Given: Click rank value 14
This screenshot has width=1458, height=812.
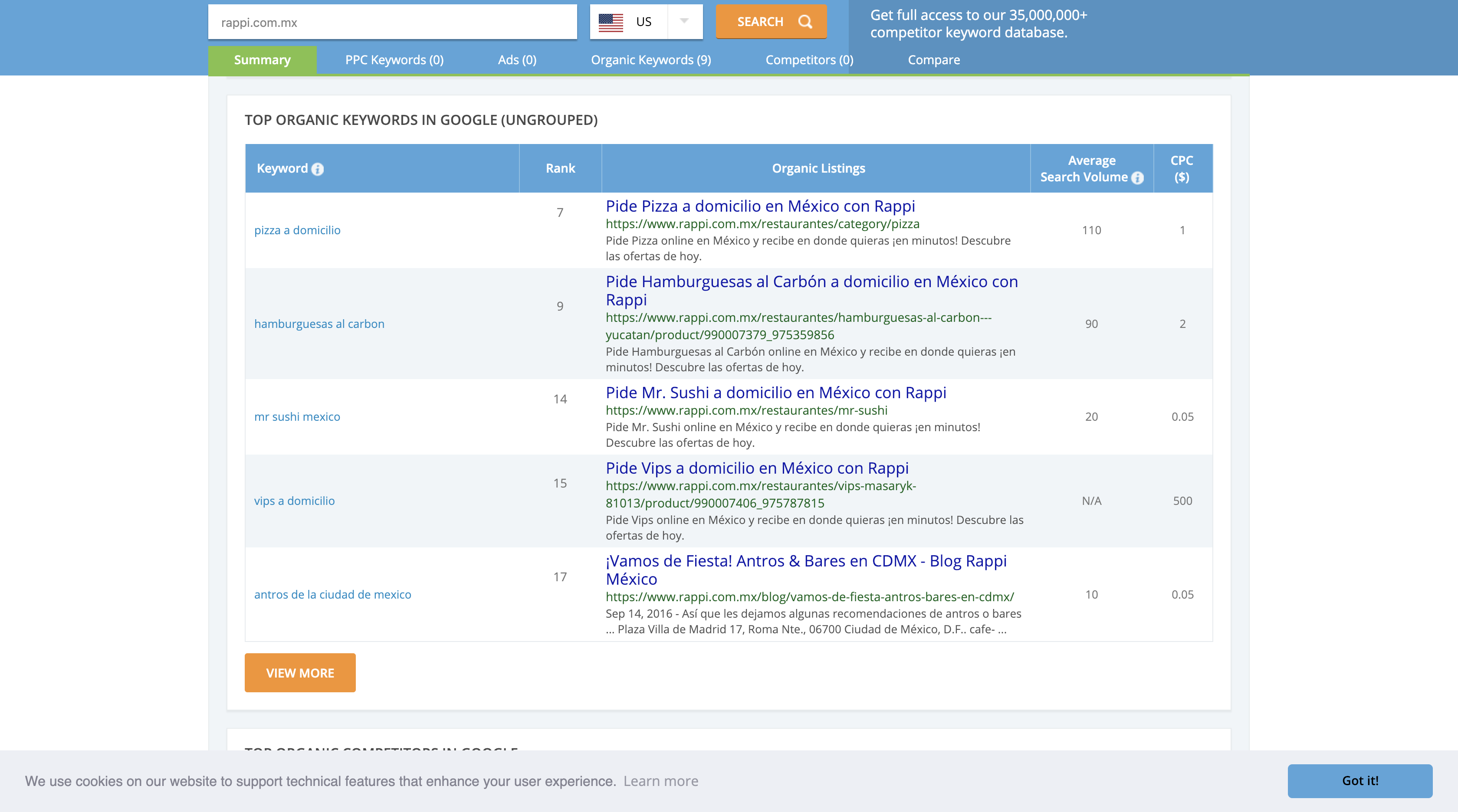Looking at the screenshot, I should [x=560, y=399].
